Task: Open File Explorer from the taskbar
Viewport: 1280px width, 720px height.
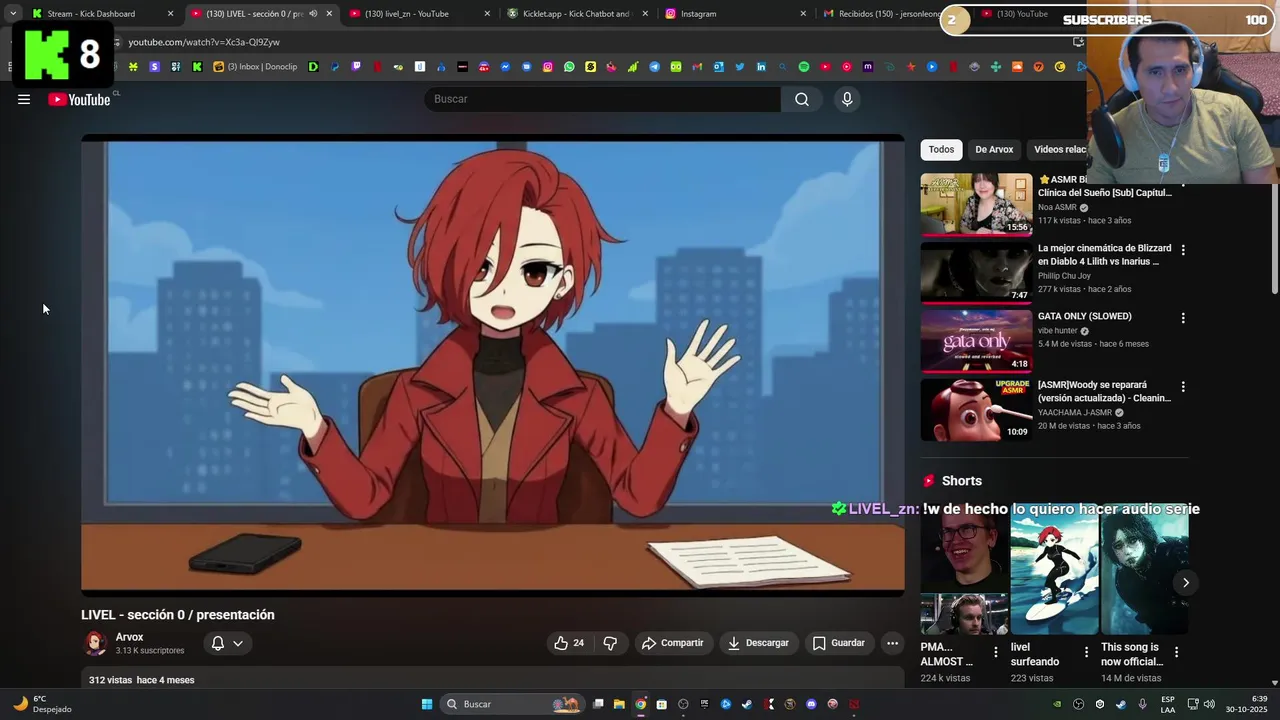Action: click(x=619, y=704)
